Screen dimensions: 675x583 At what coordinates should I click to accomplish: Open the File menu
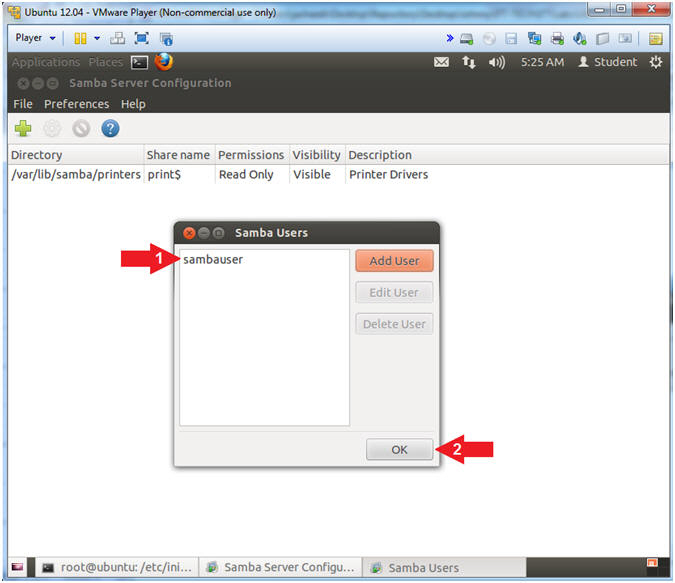(23, 104)
